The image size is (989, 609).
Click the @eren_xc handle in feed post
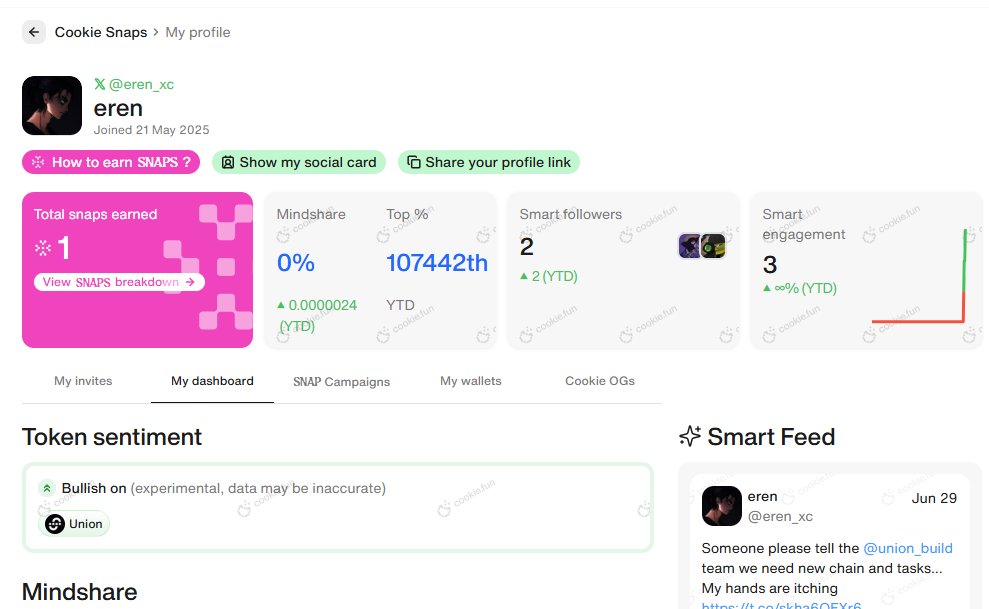780,516
